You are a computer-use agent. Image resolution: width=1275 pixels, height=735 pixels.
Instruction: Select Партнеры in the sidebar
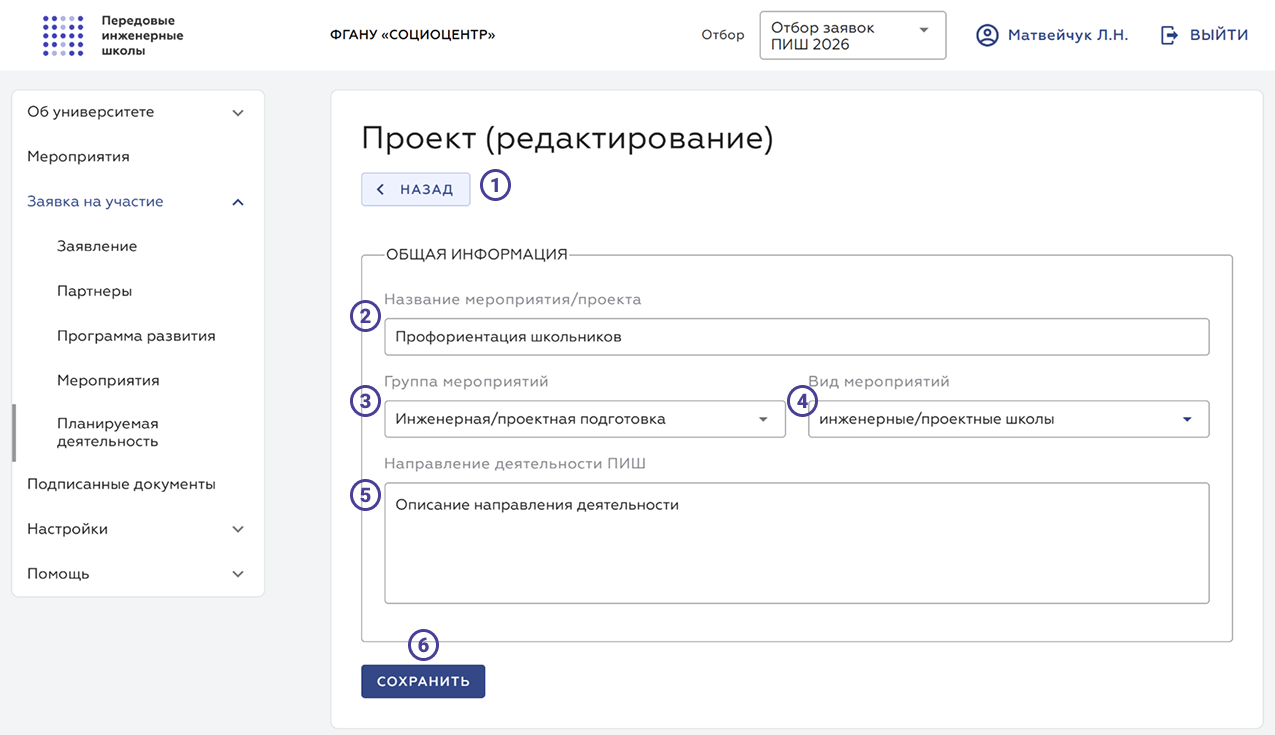tap(94, 291)
